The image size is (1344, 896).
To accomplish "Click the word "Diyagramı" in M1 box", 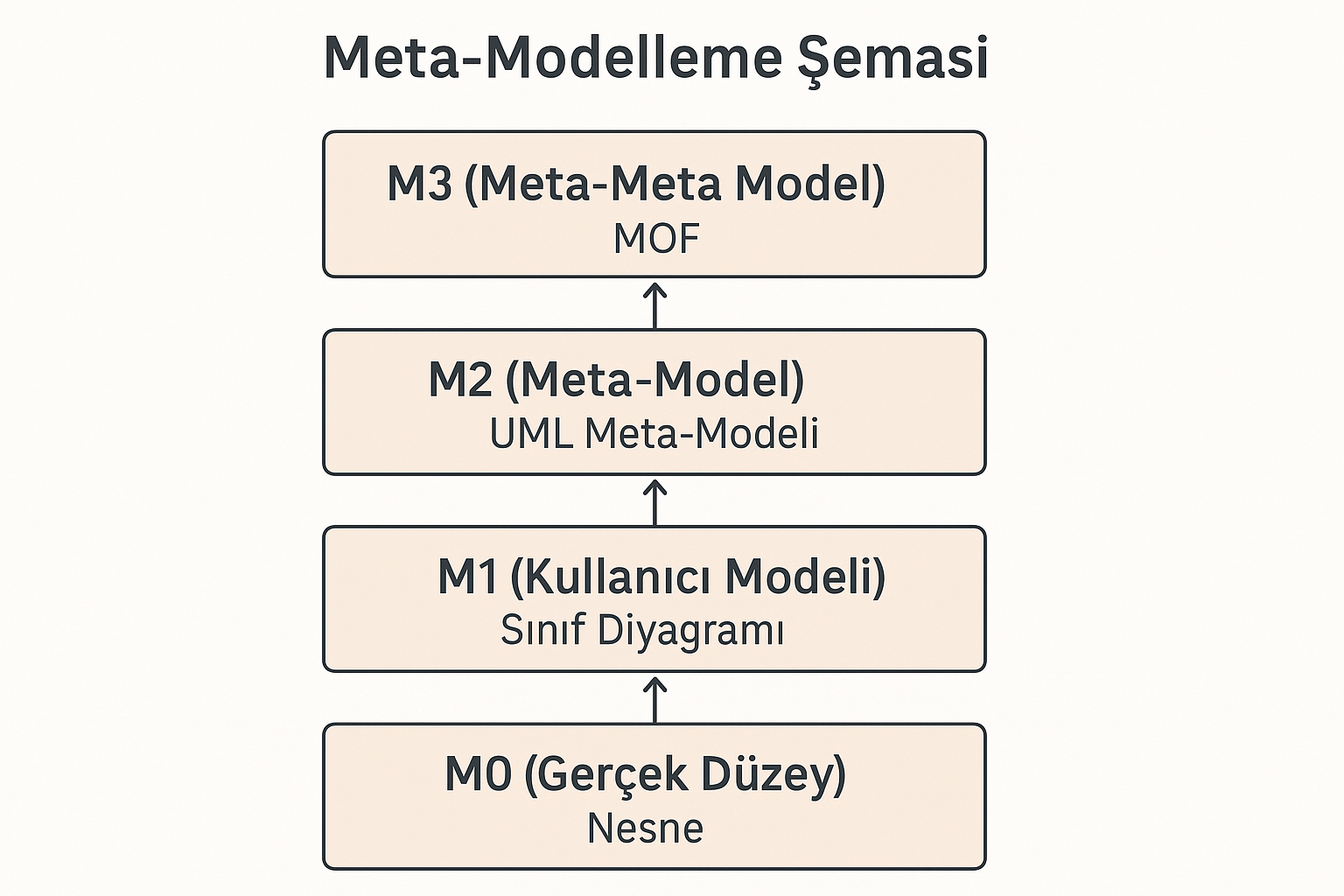I will [691, 632].
